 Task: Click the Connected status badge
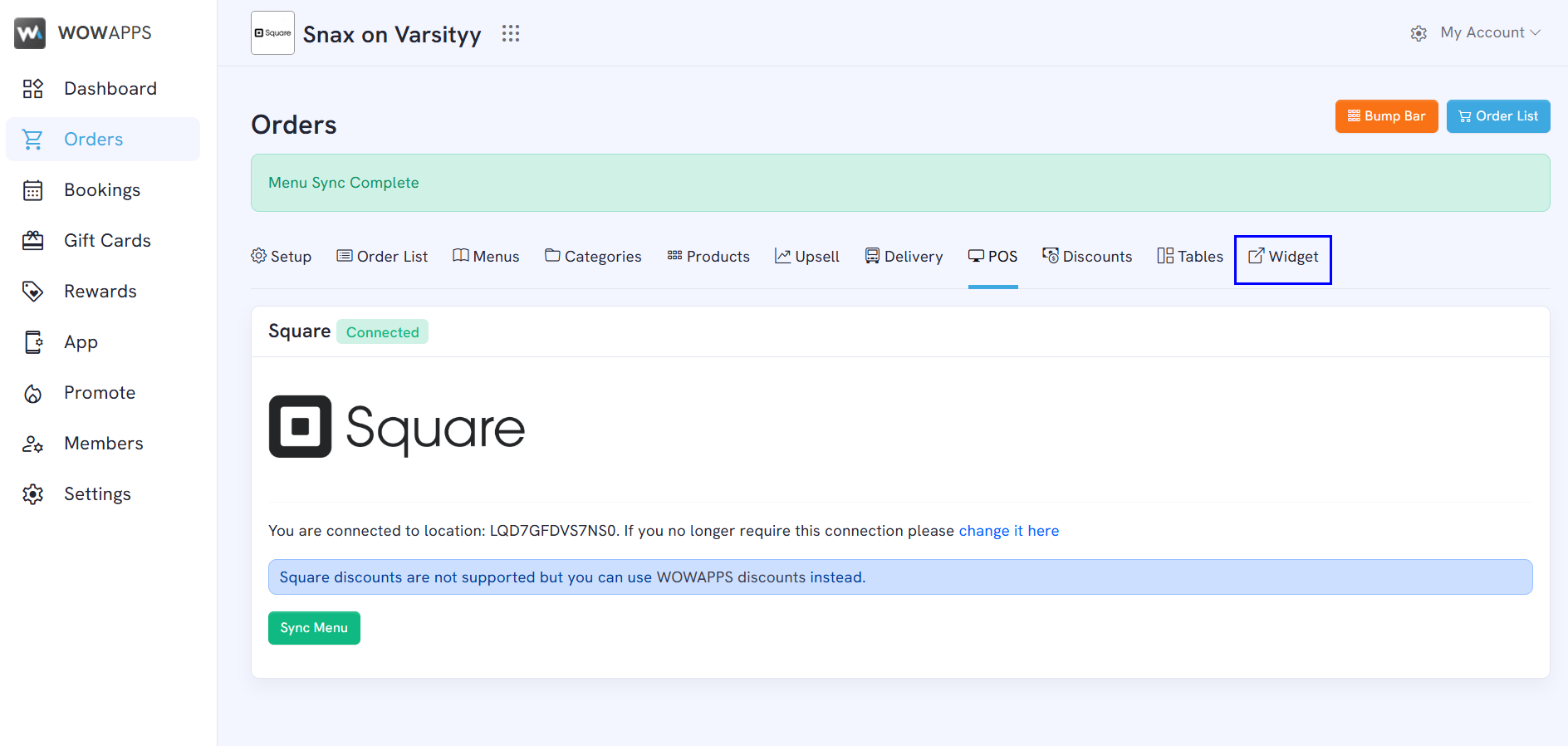382,332
